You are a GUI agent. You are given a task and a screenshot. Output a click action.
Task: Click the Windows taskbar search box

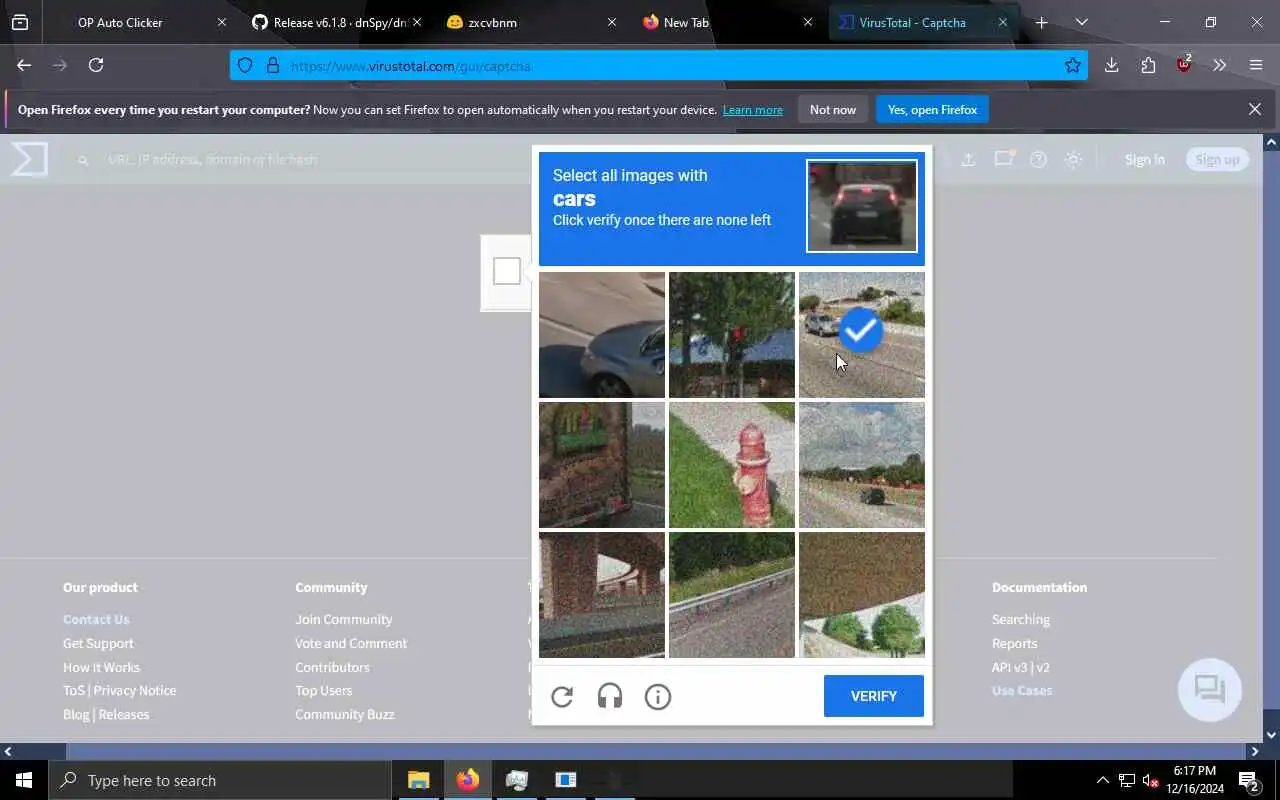(x=219, y=780)
